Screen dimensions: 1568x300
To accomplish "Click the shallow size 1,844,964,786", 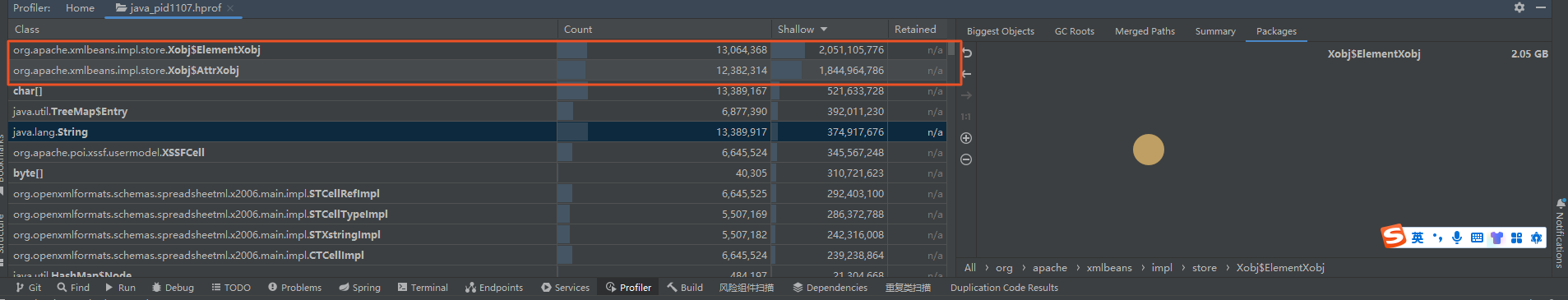I will pos(851,71).
